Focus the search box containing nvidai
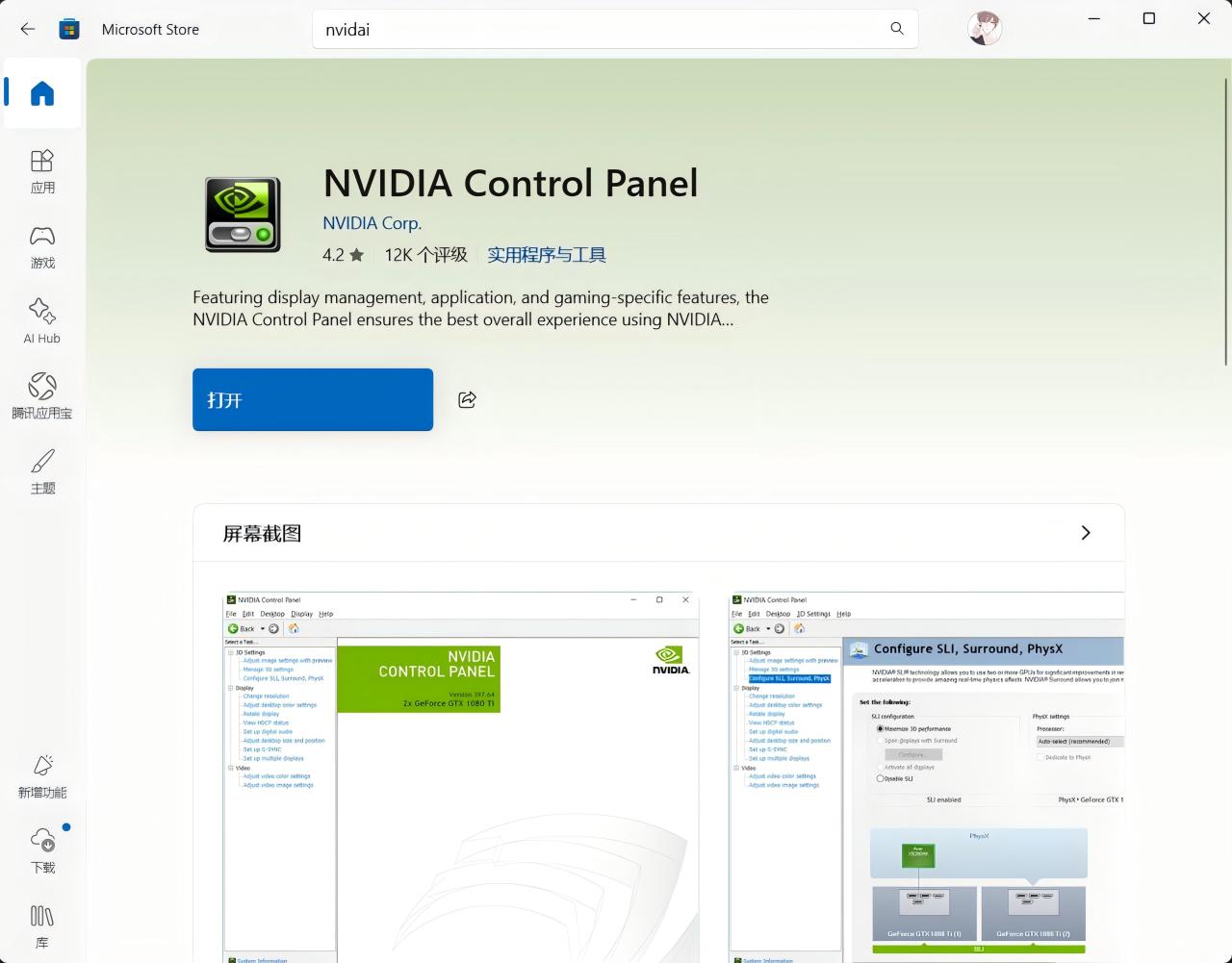The width and height of the screenshot is (1232, 963). click(x=615, y=29)
